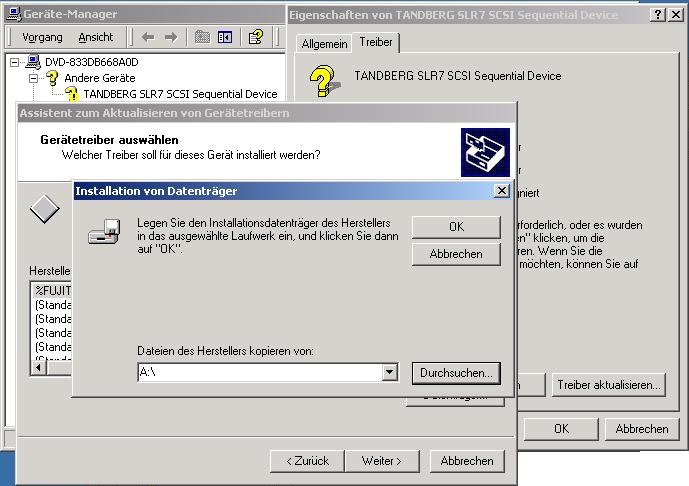Select first (Standa entry below %FUJIT
The width and height of the screenshot is (689, 486).
click(x=53, y=305)
